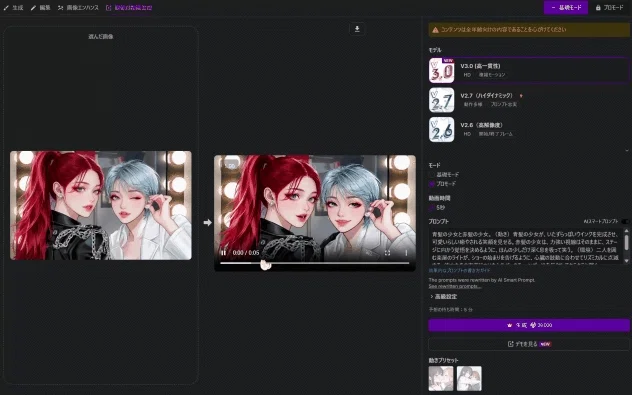Click the purple 生成 generate button
The image size is (632, 395).
(528, 325)
